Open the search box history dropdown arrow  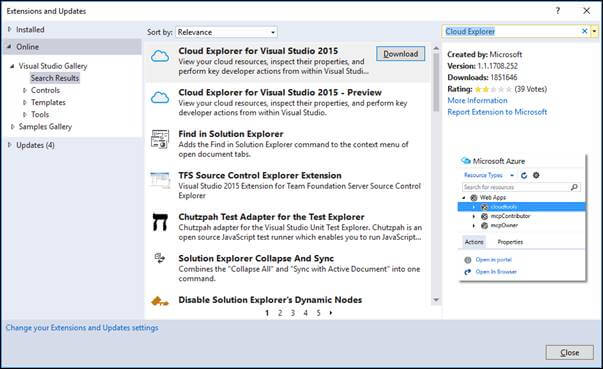pyautogui.click(x=595, y=31)
